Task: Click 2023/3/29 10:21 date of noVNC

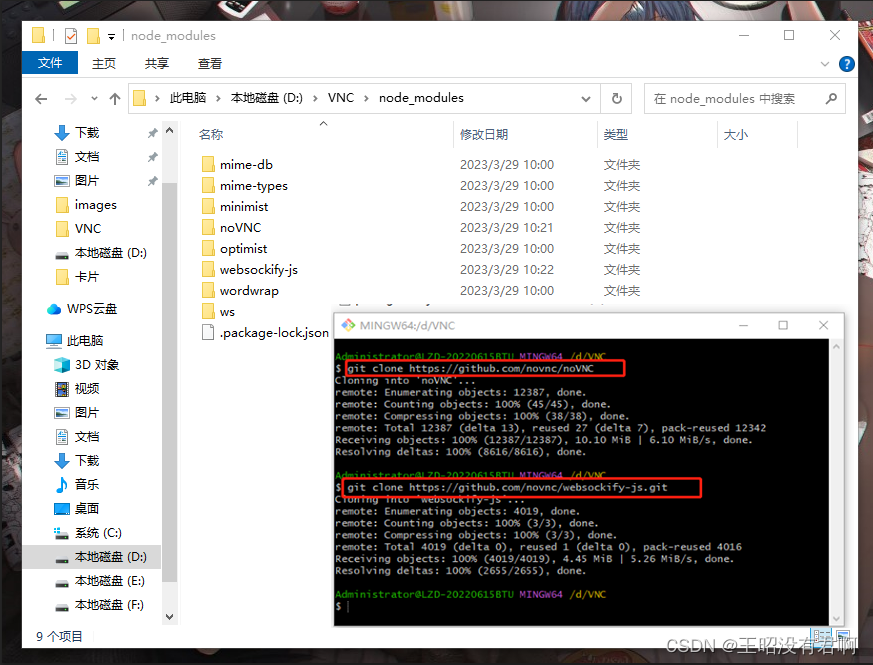Action: click(507, 228)
